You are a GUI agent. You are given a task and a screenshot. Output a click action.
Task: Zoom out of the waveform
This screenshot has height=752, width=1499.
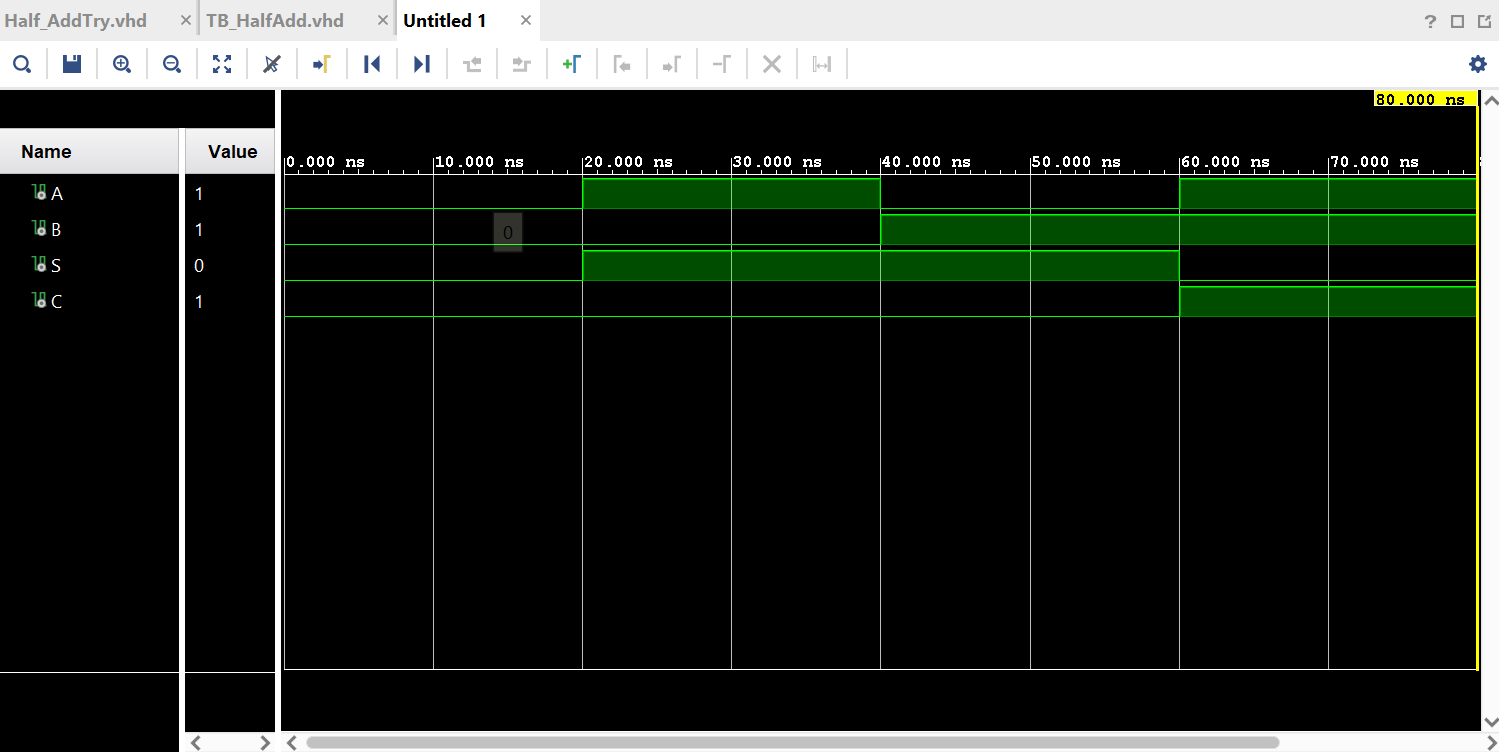[x=172, y=64]
